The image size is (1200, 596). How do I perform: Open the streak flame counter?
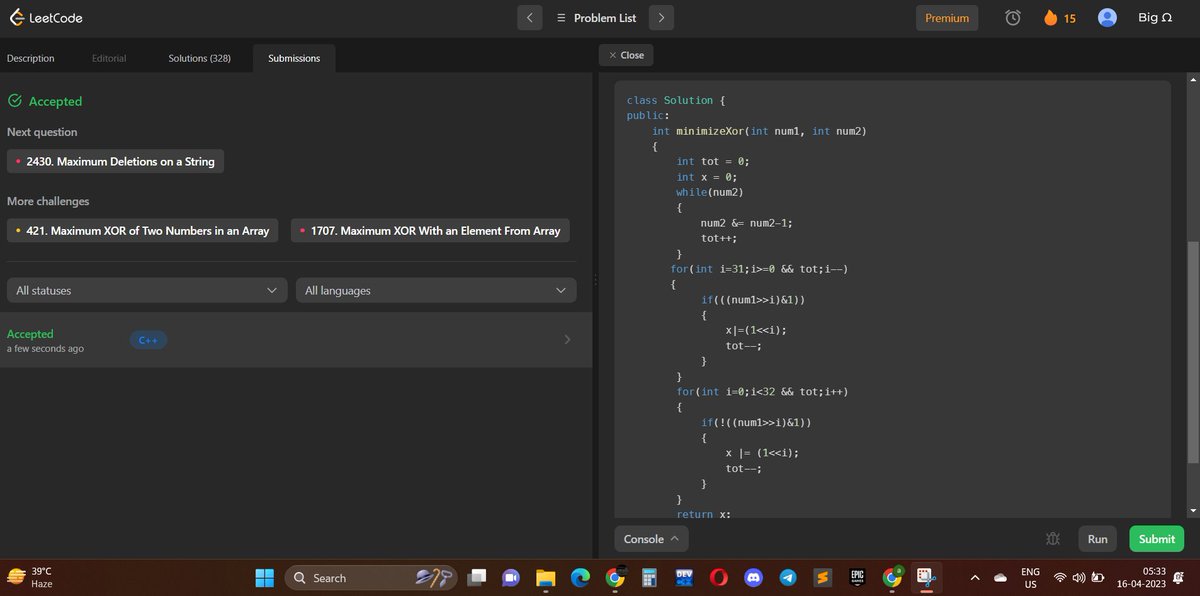pos(1059,18)
